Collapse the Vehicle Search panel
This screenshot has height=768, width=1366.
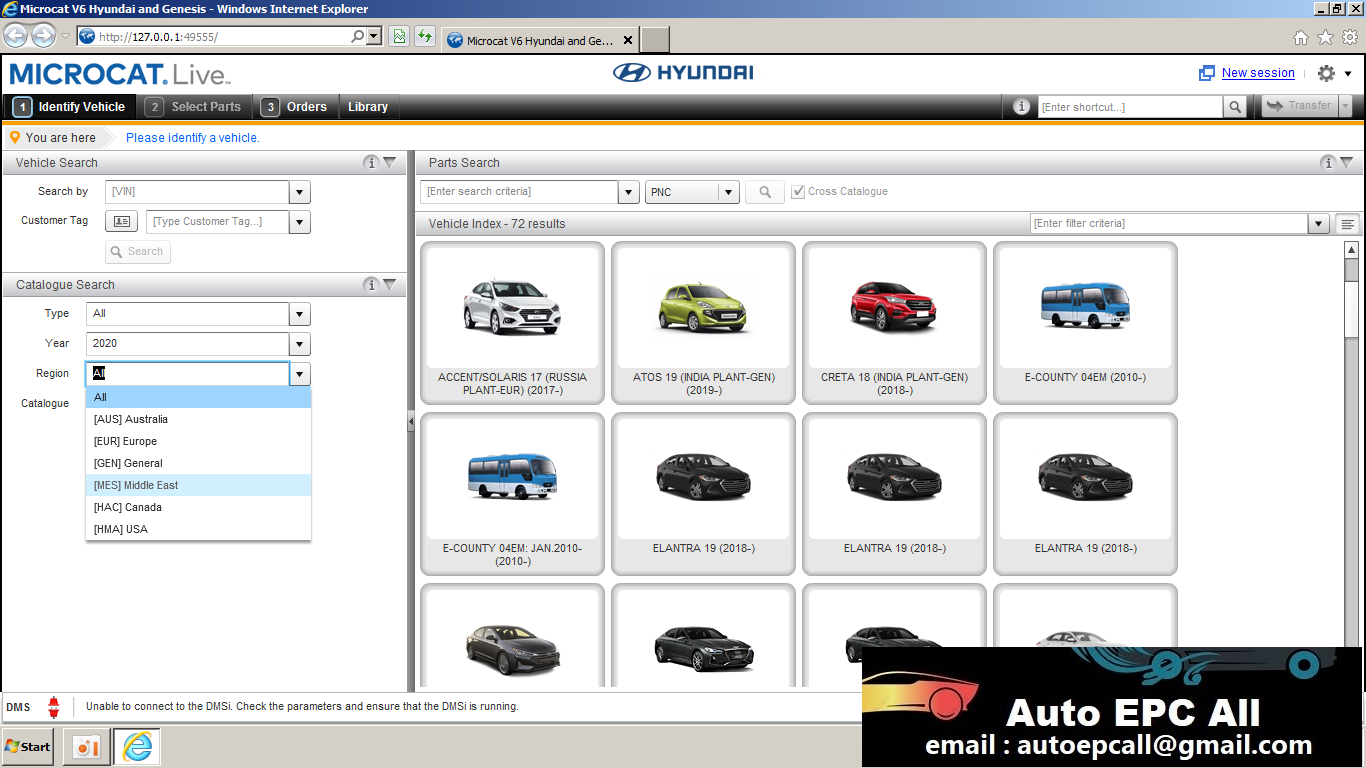click(x=390, y=163)
